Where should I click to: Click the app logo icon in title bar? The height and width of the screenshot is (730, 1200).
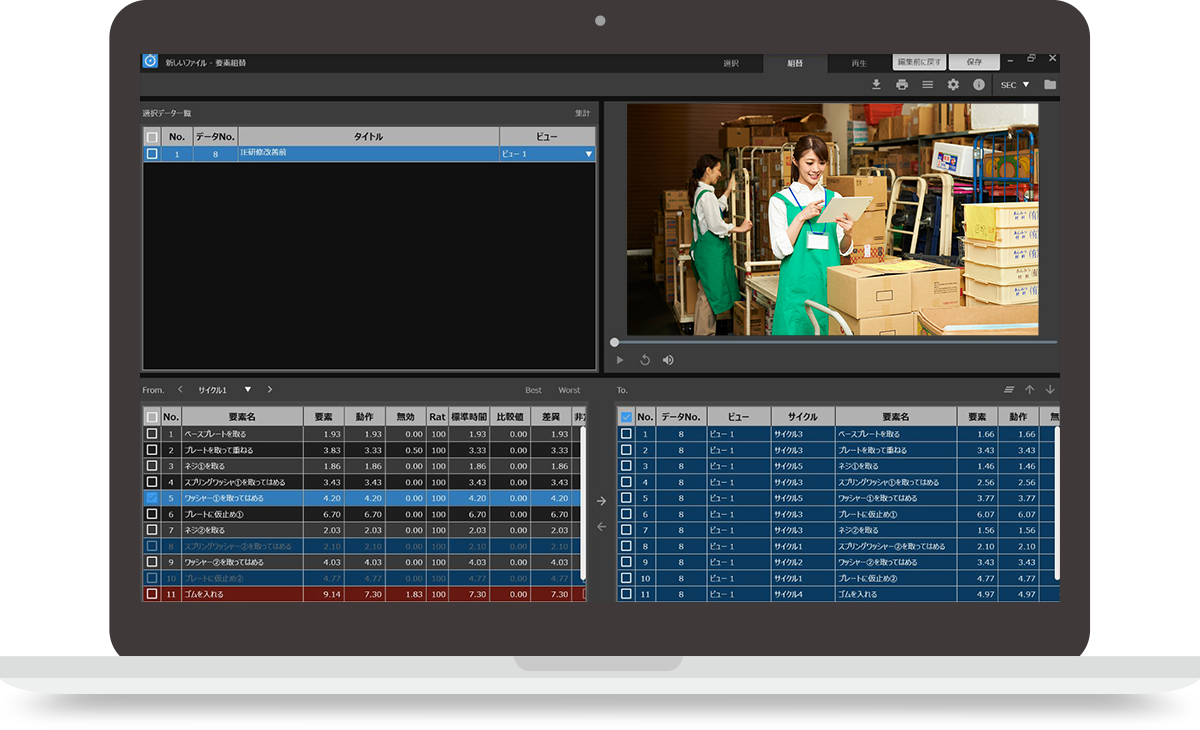(x=150, y=61)
